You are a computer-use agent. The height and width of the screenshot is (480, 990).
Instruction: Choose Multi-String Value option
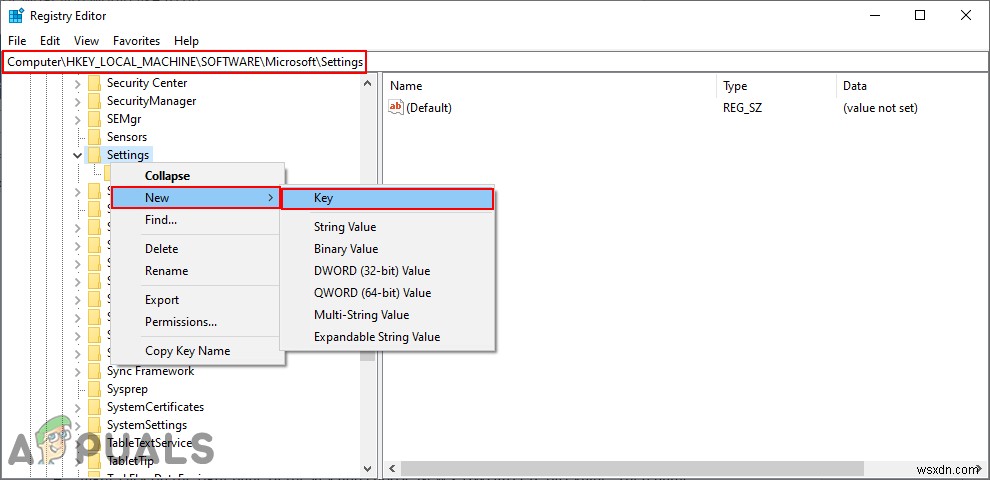point(362,315)
